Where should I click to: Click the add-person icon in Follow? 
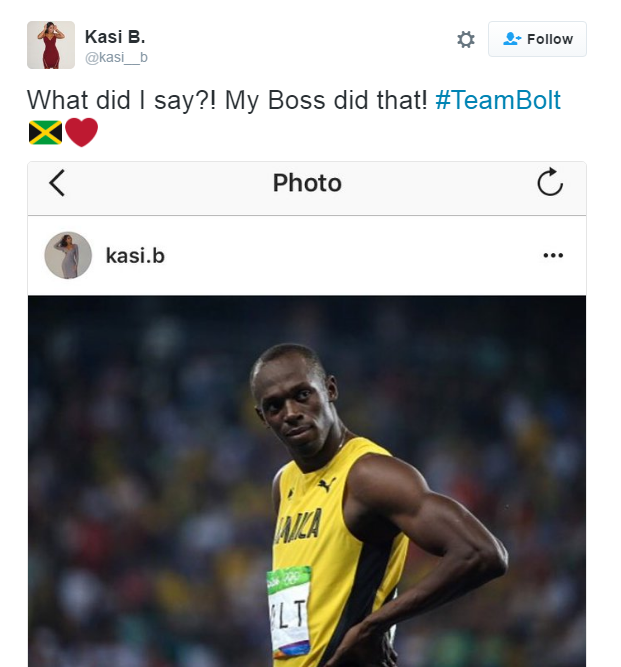click(x=512, y=39)
